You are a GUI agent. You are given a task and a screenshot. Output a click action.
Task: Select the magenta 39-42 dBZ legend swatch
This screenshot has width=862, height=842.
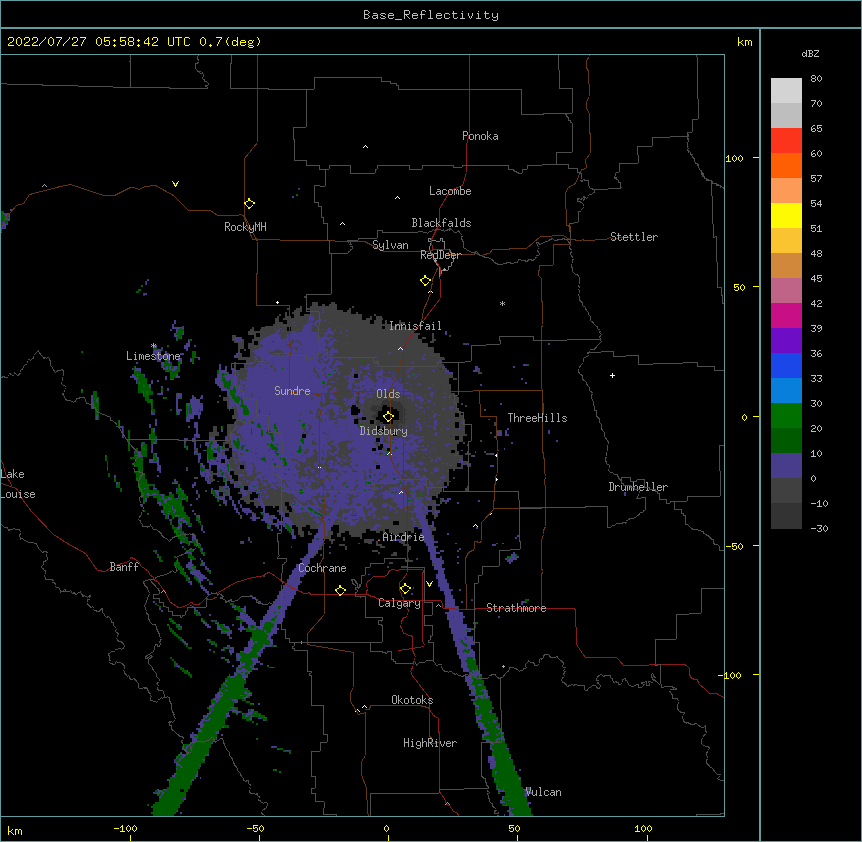[x=786, y=315]
